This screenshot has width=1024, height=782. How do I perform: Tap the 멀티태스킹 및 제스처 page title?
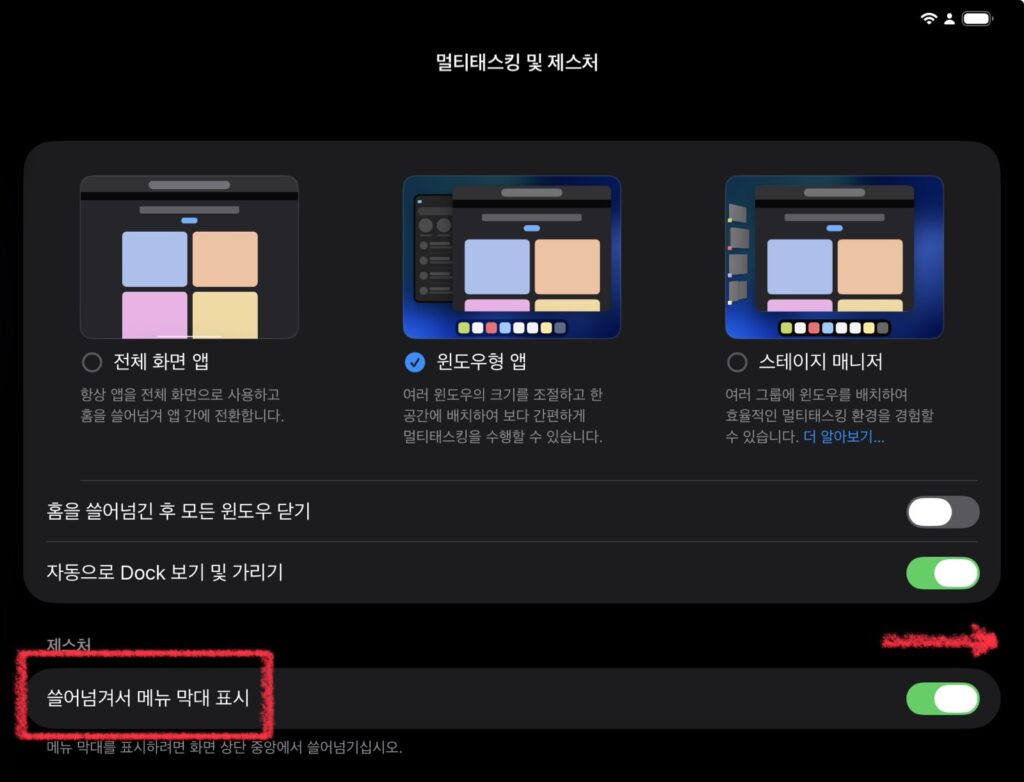coord(517,62)
